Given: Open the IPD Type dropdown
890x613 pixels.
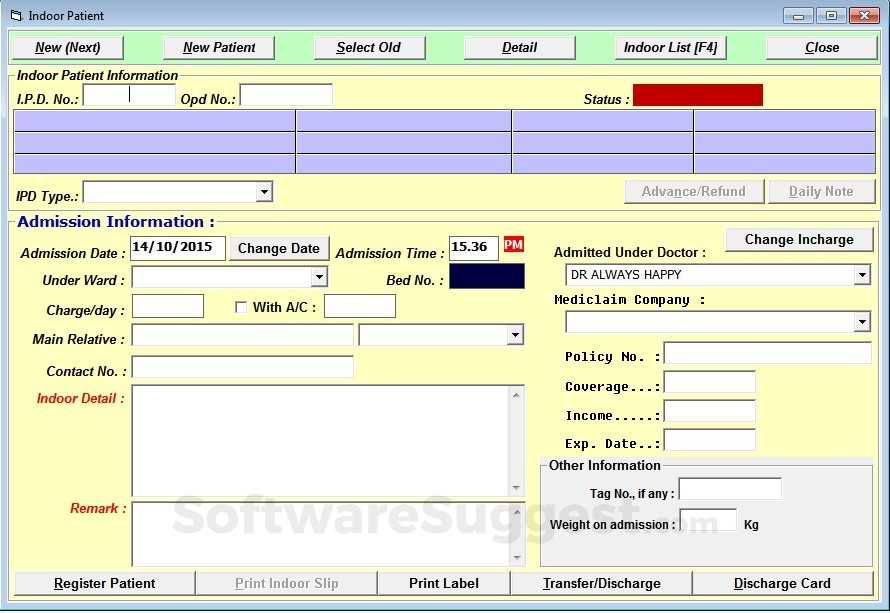Looking at the screenshot, I should coord(264,191).
